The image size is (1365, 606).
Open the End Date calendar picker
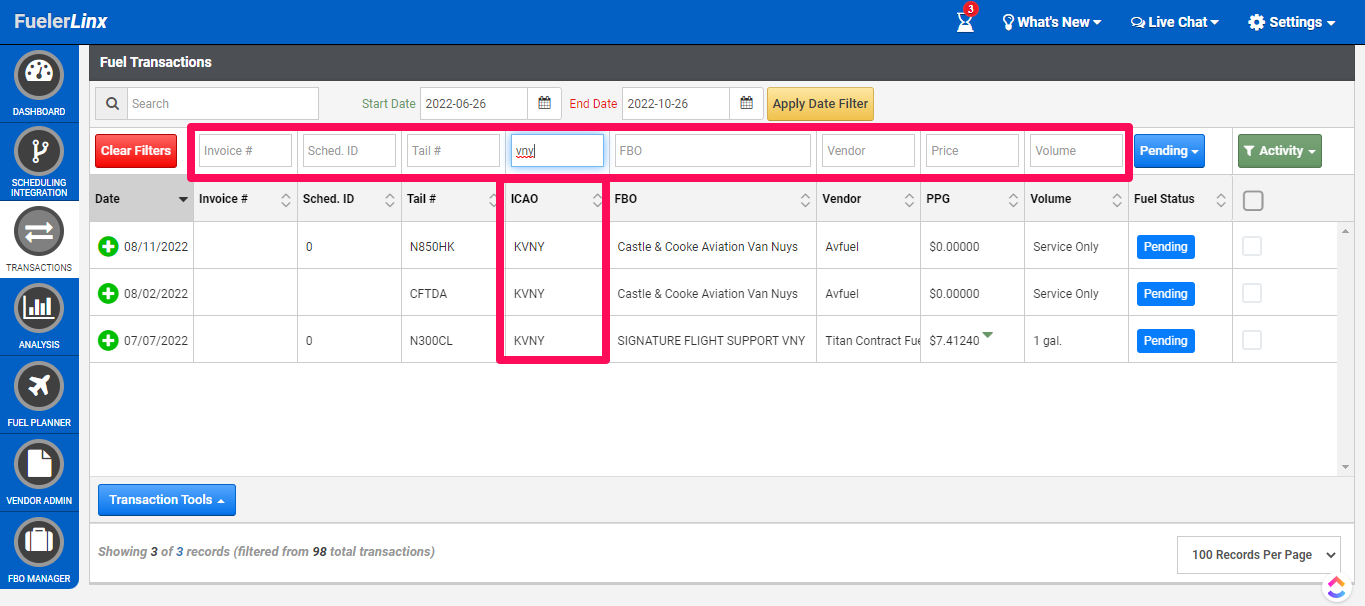coord(746,103)
